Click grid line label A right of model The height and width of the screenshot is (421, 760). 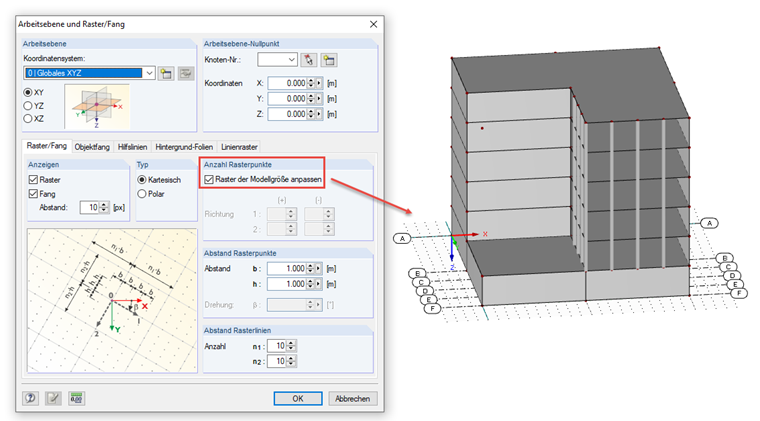(x=710, y=223)
